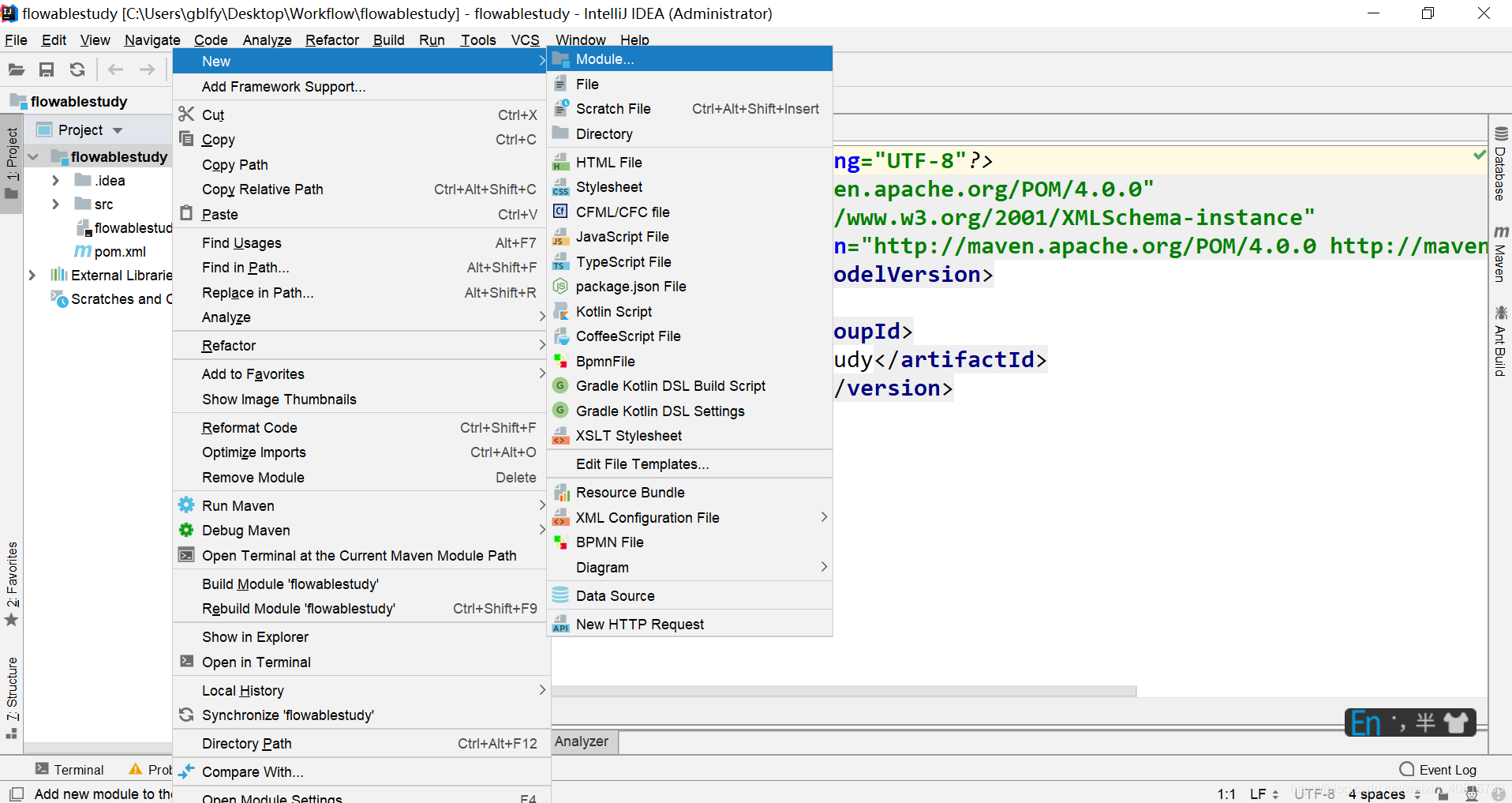Choose Add Framework Support...
The width and height of the screenshot is (1512, 803).
pyautogui.click(x=361, y=87)
